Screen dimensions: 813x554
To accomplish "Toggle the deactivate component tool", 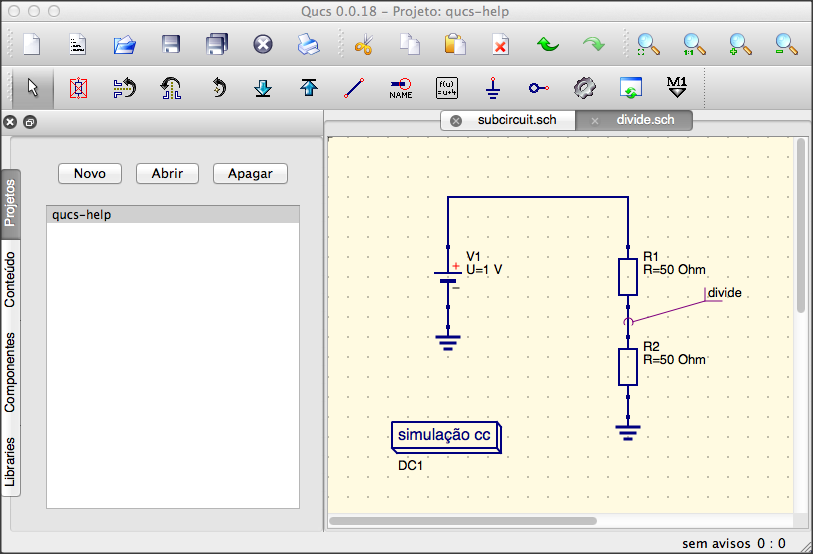I will [x=78, y=88].
